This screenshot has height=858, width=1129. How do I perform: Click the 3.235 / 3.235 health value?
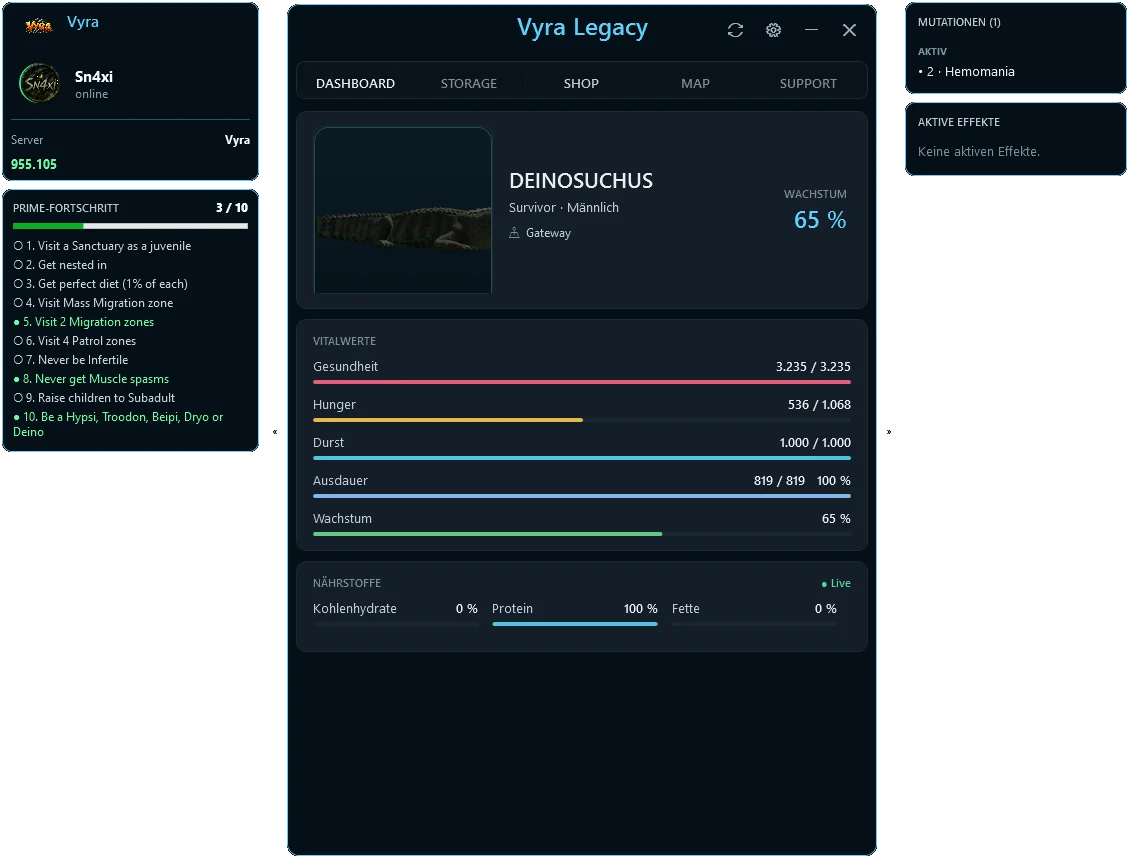point(813,366)
